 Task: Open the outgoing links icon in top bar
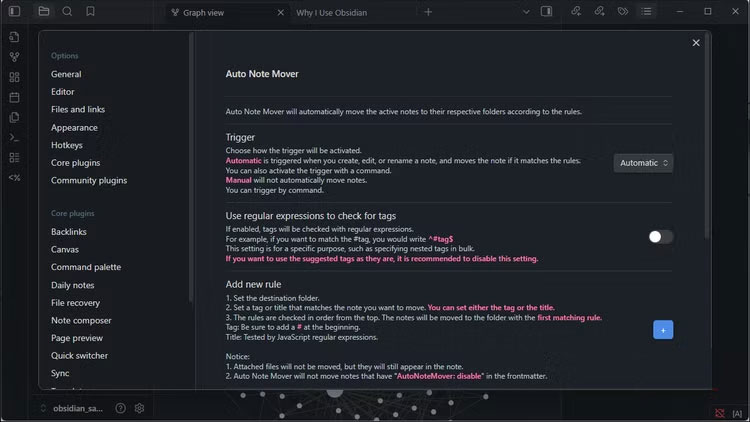click(x=599, y=11)
